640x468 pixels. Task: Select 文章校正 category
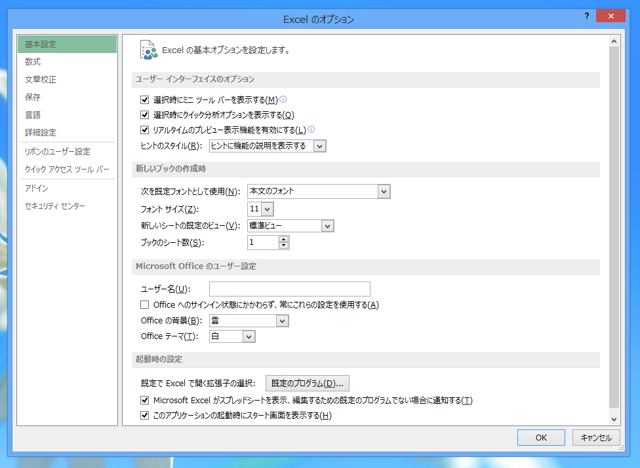click(x=67, y=79)
